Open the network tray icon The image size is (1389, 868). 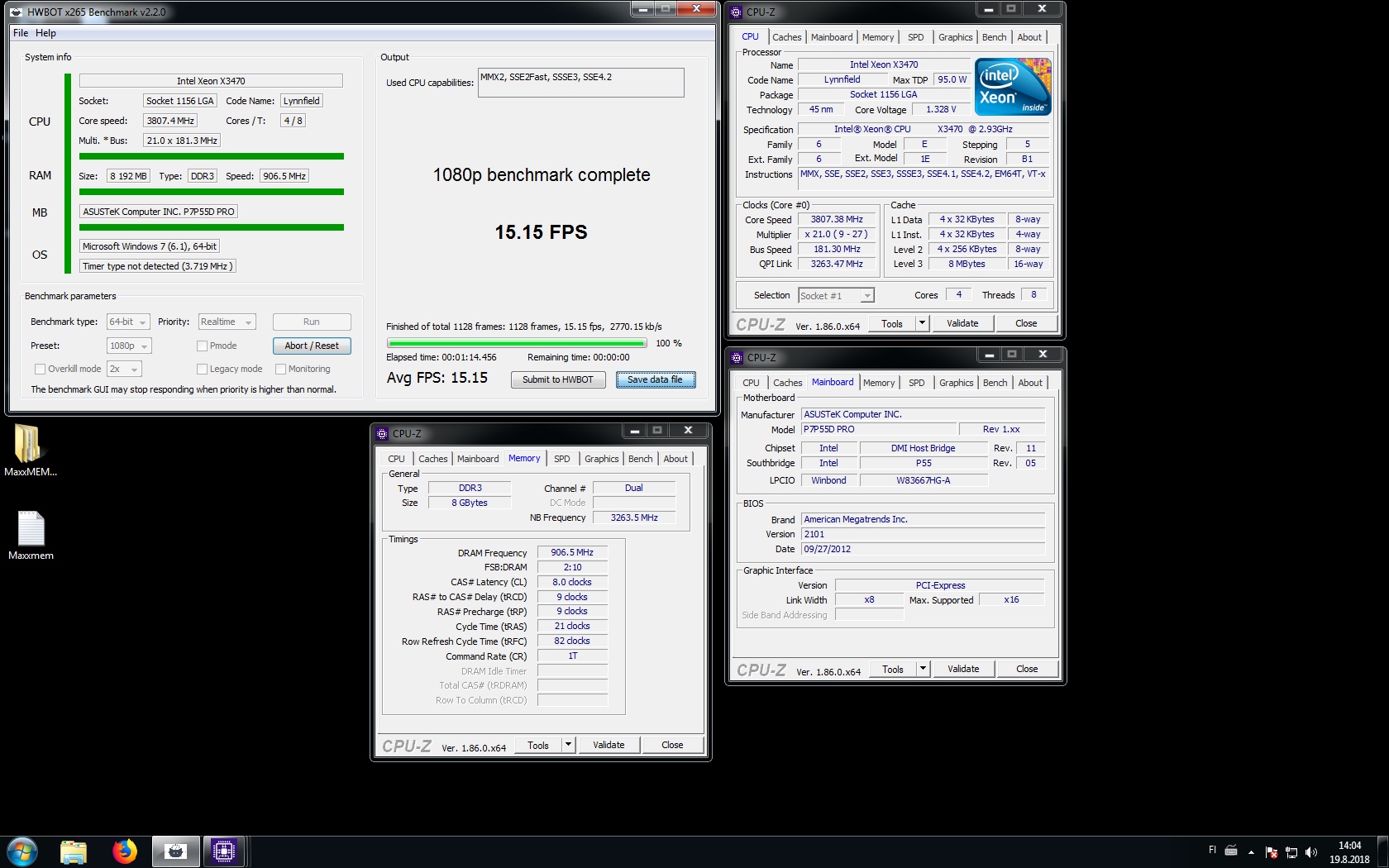coord(1291,851)
